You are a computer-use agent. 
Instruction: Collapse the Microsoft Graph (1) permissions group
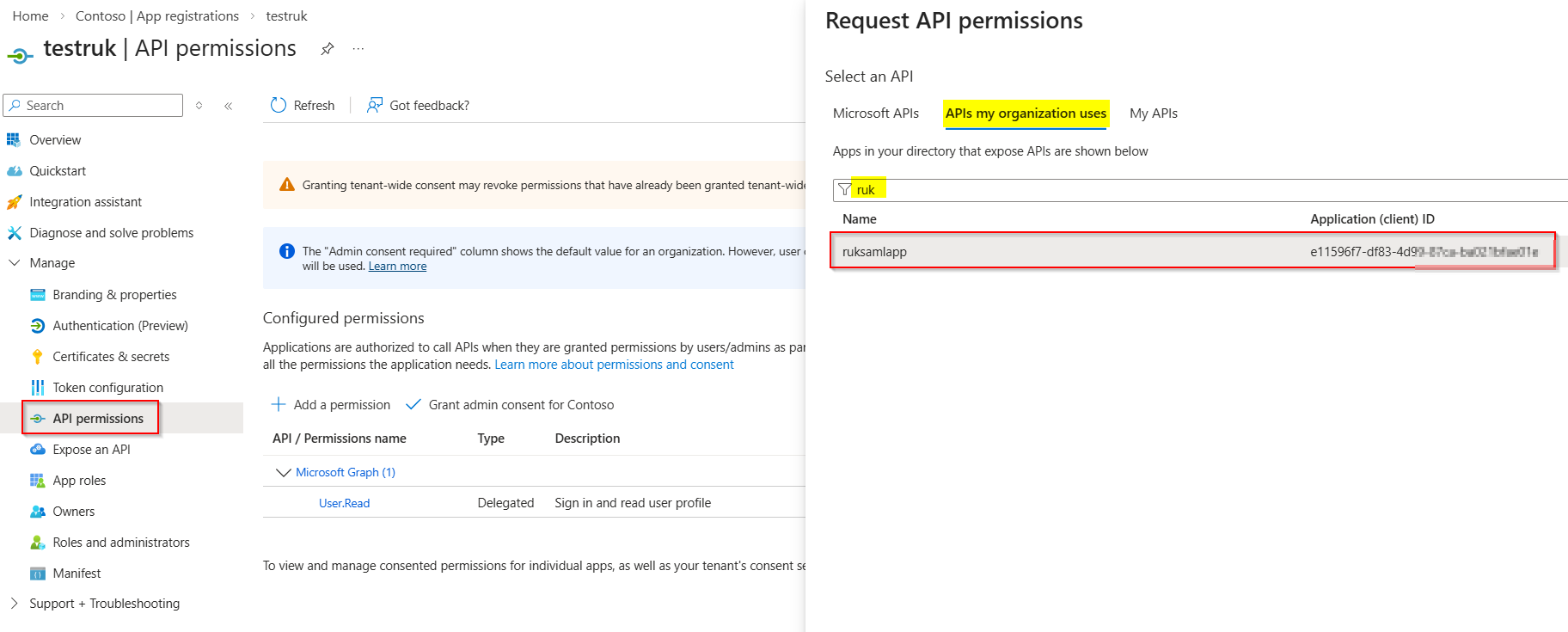click(283, 472)
